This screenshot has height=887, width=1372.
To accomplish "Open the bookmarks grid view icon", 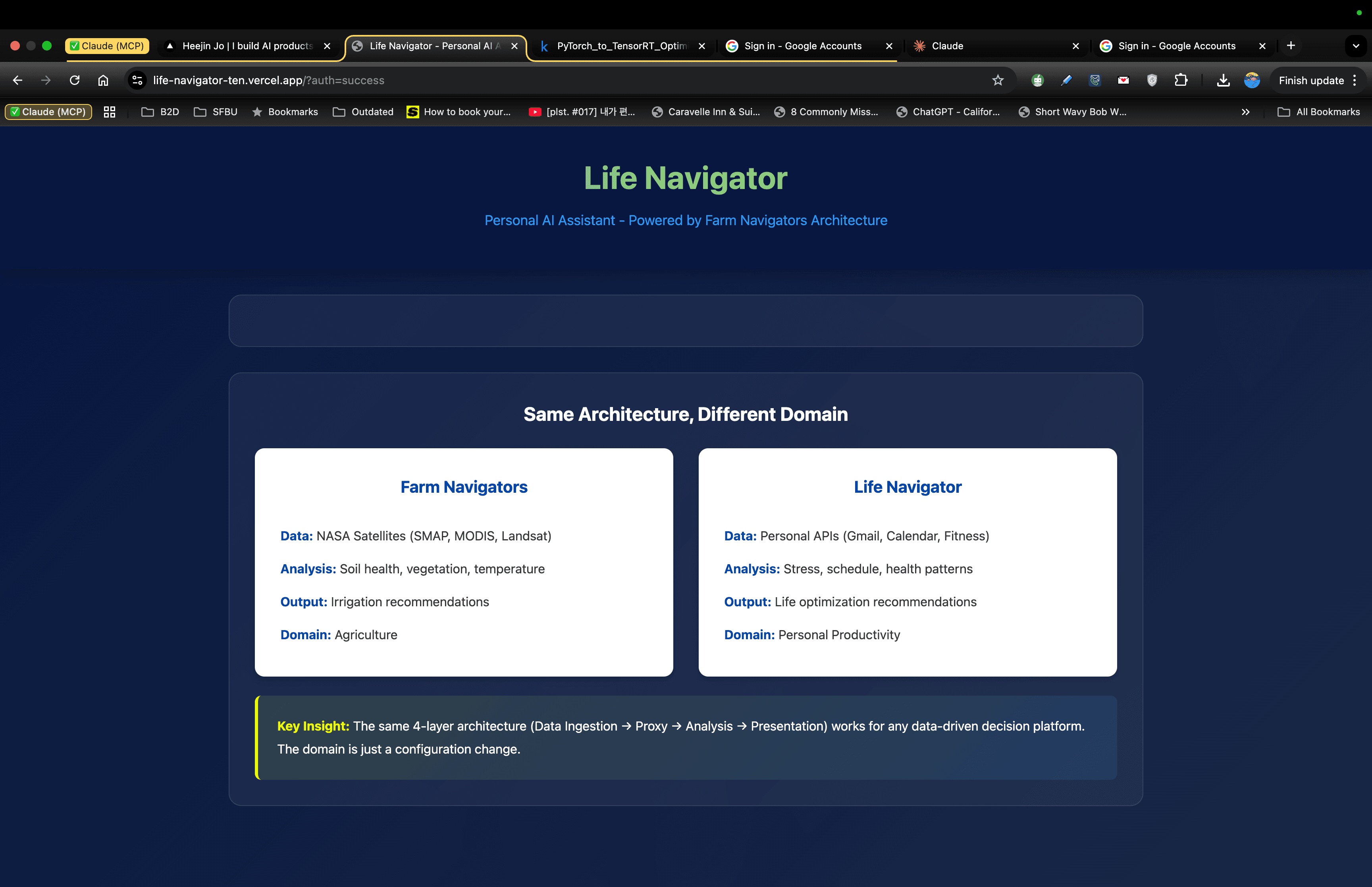I will (x=109, y=112).
